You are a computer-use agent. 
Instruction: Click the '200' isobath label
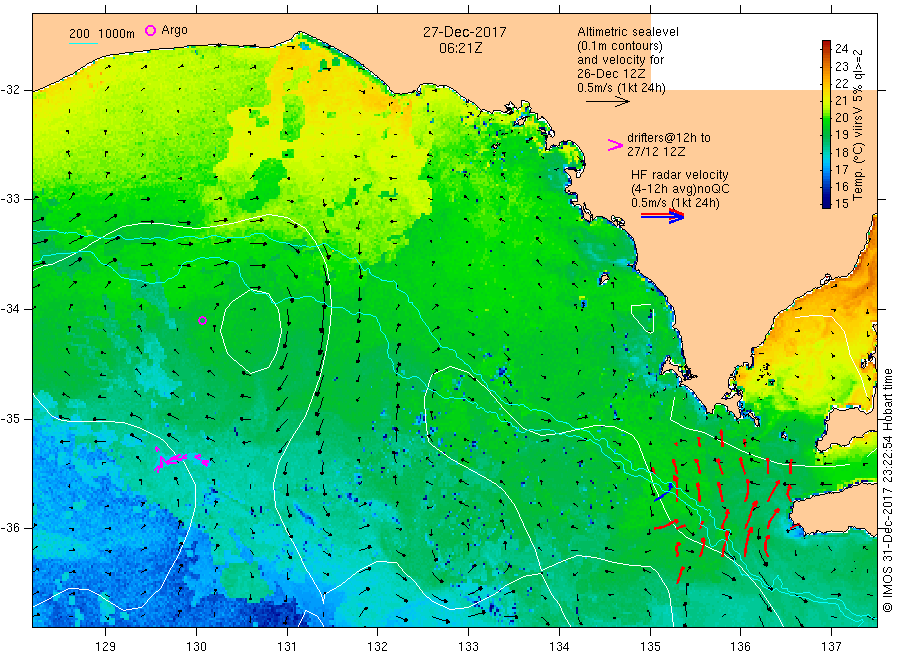click(79, 34)
